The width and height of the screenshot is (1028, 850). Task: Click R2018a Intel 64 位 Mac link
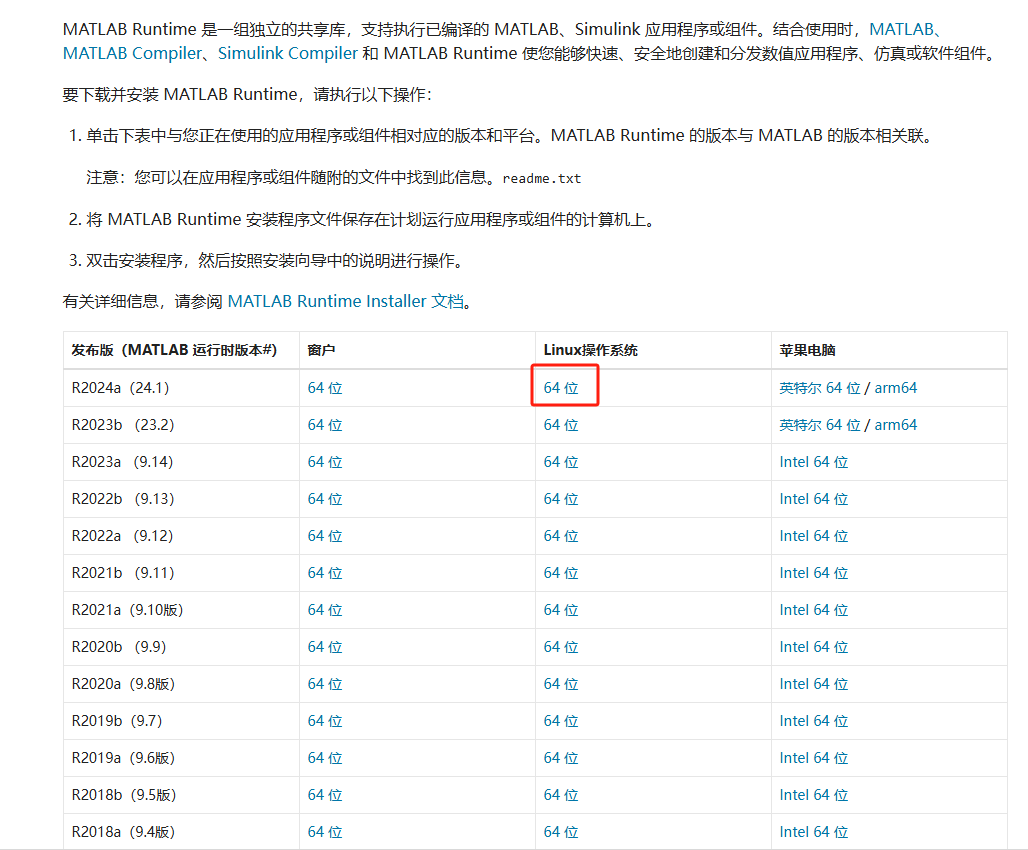pos(814,832)
